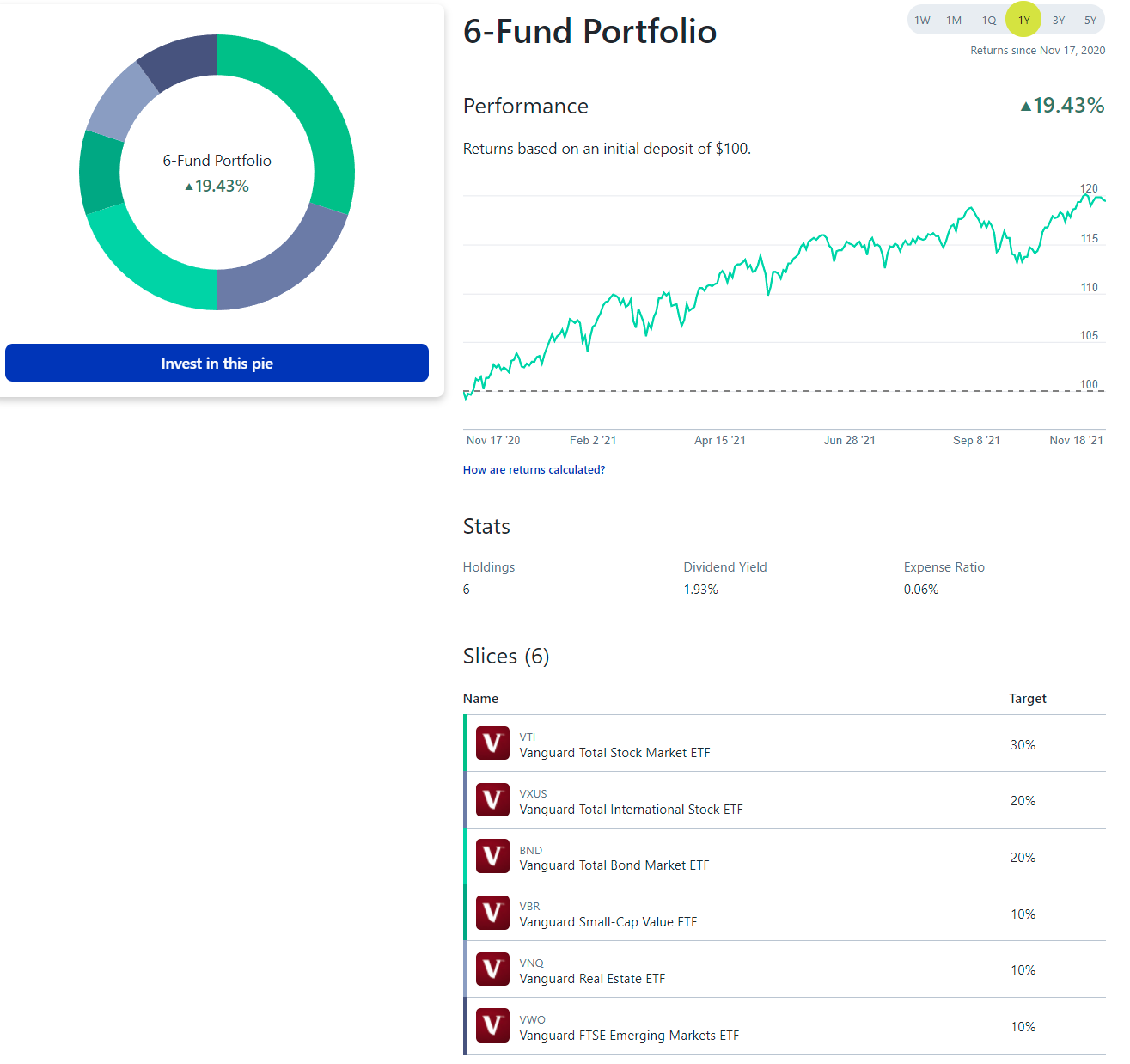Image resolution: width=1130 pixels, height=1064 pixels.
Task: Click the Dividend Yield value 1.93%
Action: click(700, 590)
